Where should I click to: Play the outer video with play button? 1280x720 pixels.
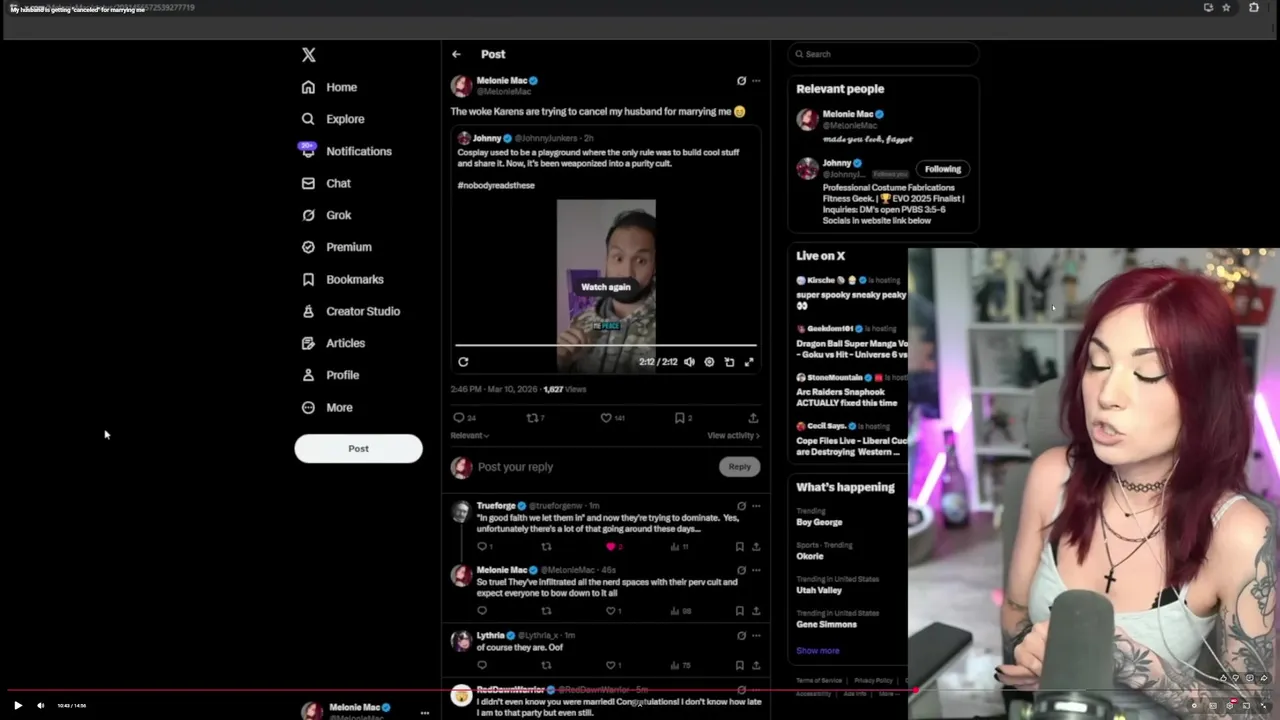[17, 705]
